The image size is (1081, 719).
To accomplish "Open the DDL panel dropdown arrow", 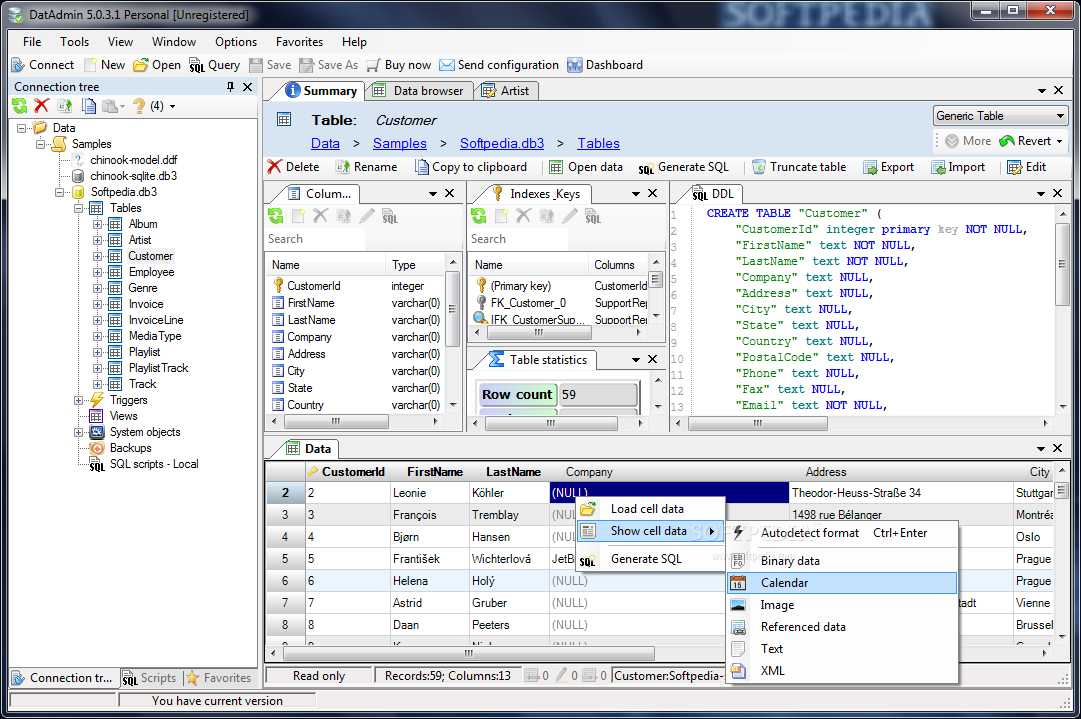I will [x=1041, y=194].
